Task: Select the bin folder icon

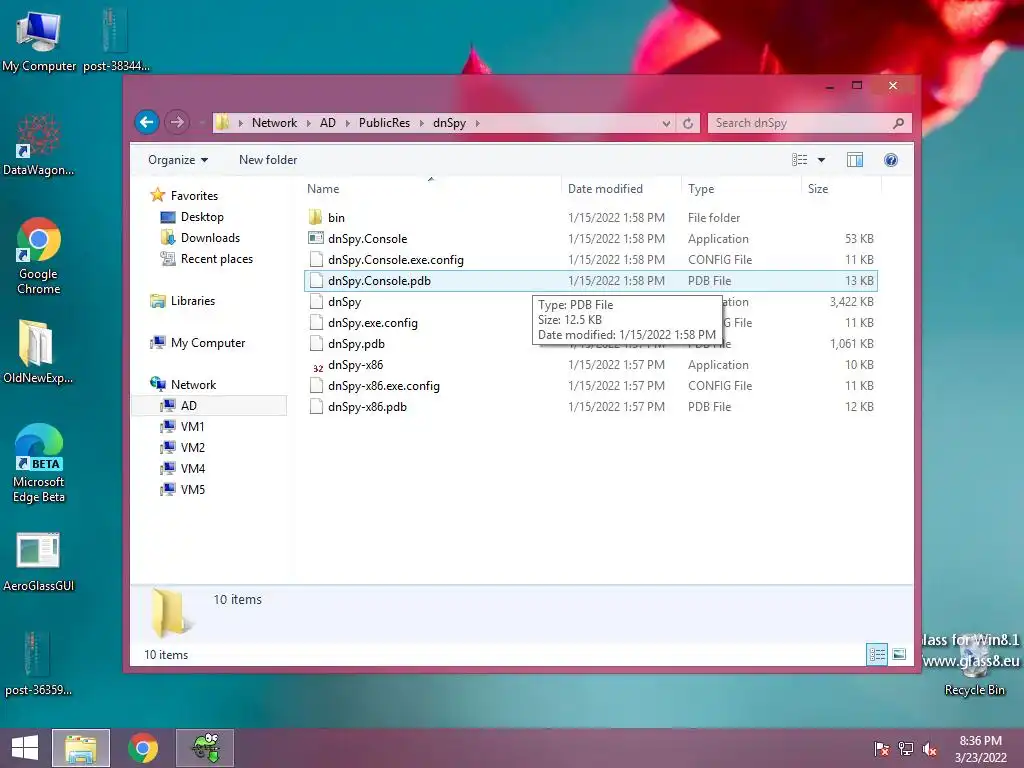Action: tap(316, 217)
